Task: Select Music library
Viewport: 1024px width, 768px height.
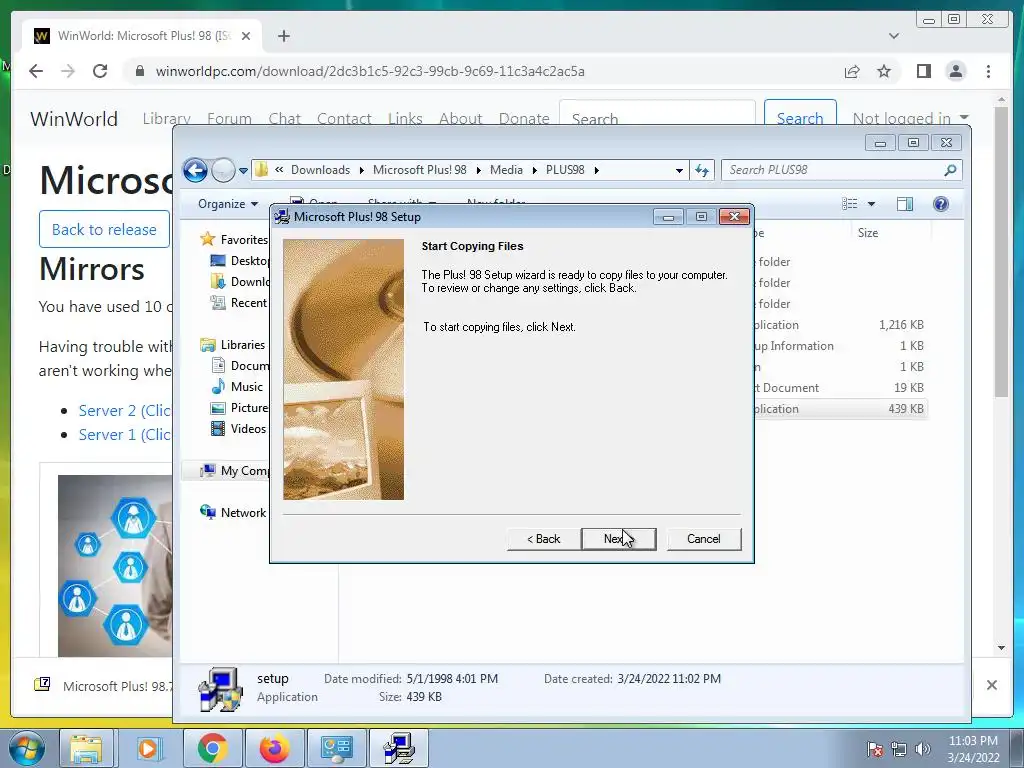Action: click(x=236, y=387)
